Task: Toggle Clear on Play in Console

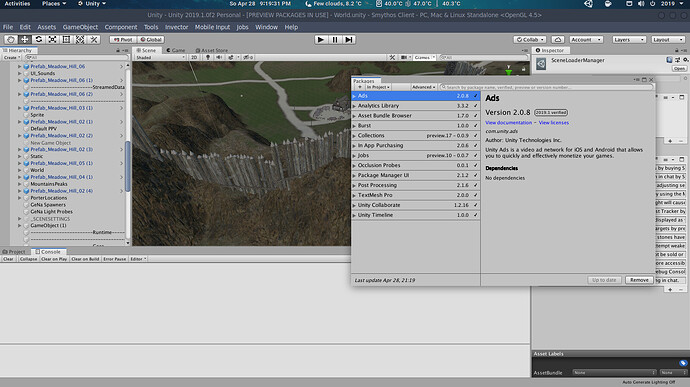Action: click(54, 259)
